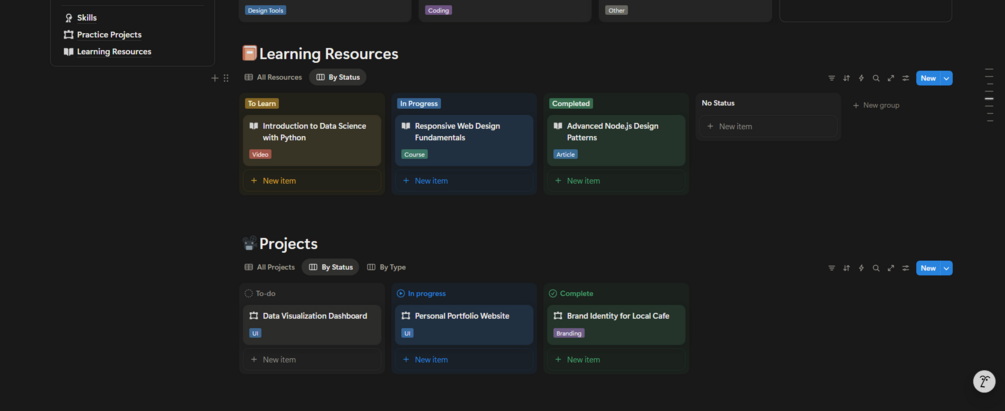Search the Learning Resources database
This screenshot has height=411, width=1005.
coord(876,78)
